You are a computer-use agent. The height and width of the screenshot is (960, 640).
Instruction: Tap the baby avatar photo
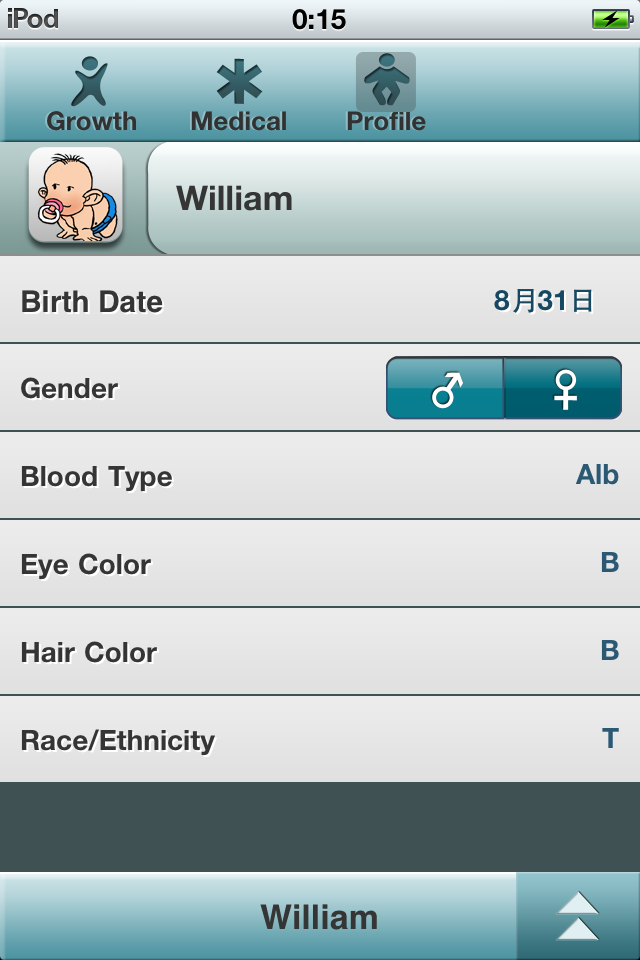pos(75,195)
